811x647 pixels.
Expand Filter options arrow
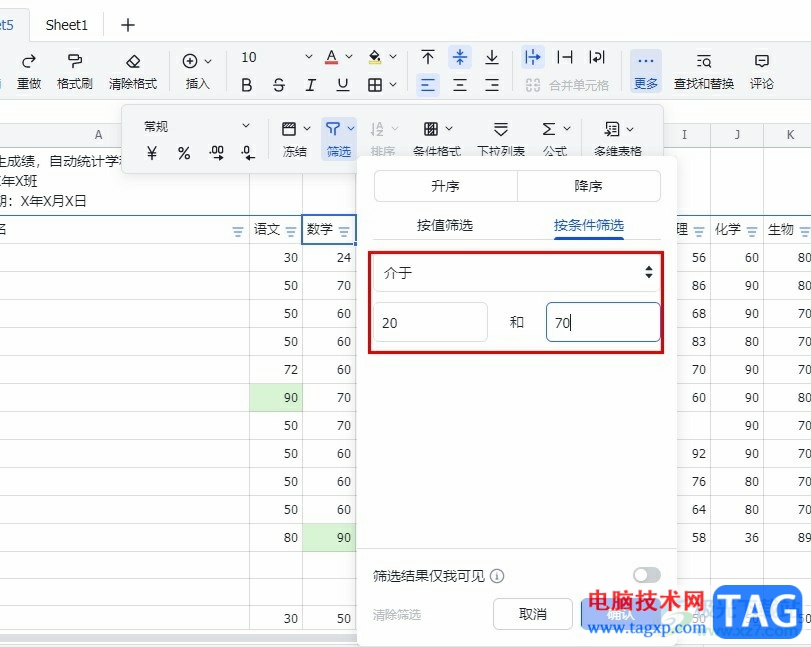pos(351,129)
